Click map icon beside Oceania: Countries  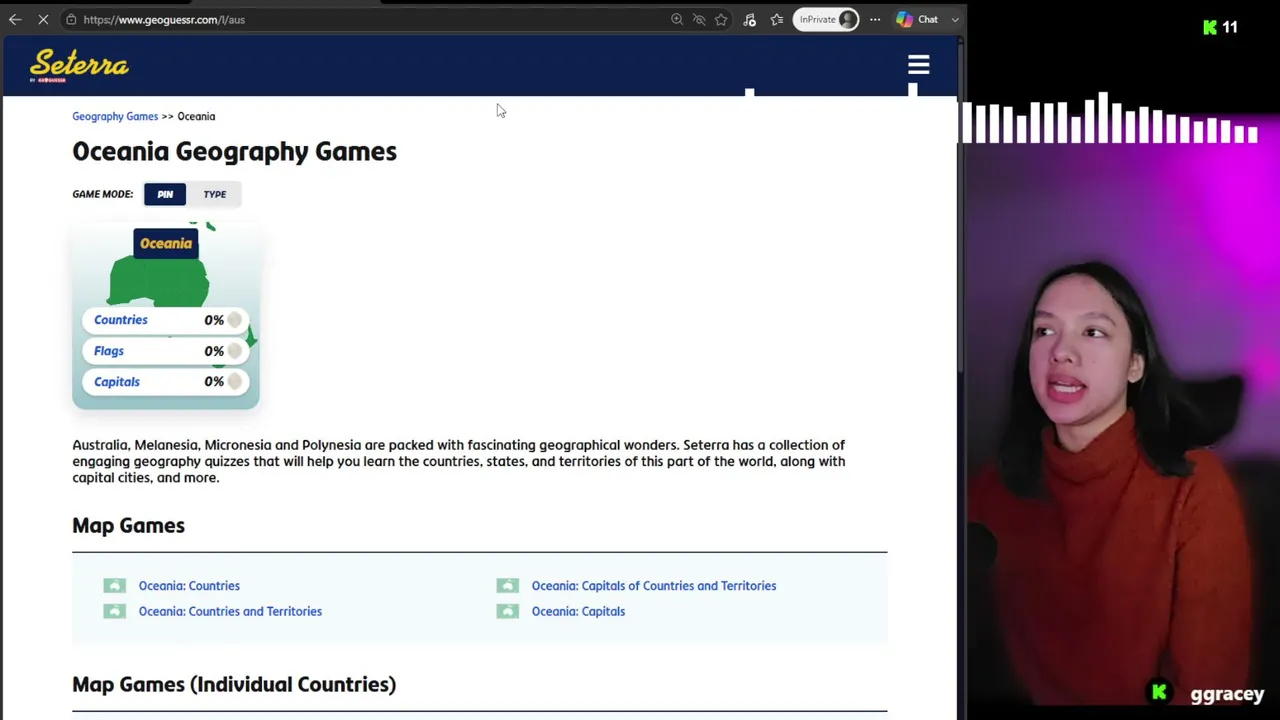[x=114, y=586]
